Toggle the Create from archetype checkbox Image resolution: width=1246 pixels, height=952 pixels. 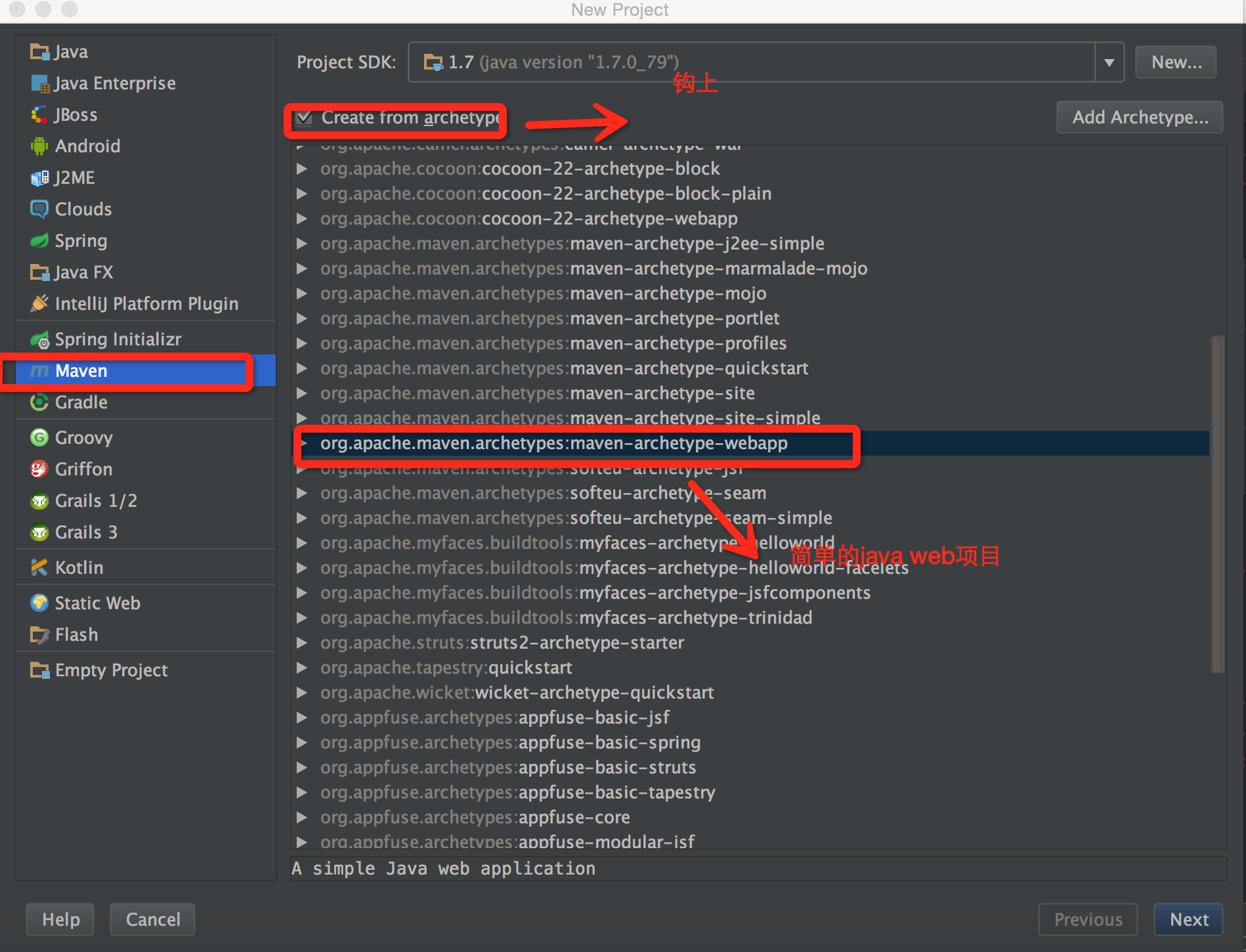tap(304, 118)
